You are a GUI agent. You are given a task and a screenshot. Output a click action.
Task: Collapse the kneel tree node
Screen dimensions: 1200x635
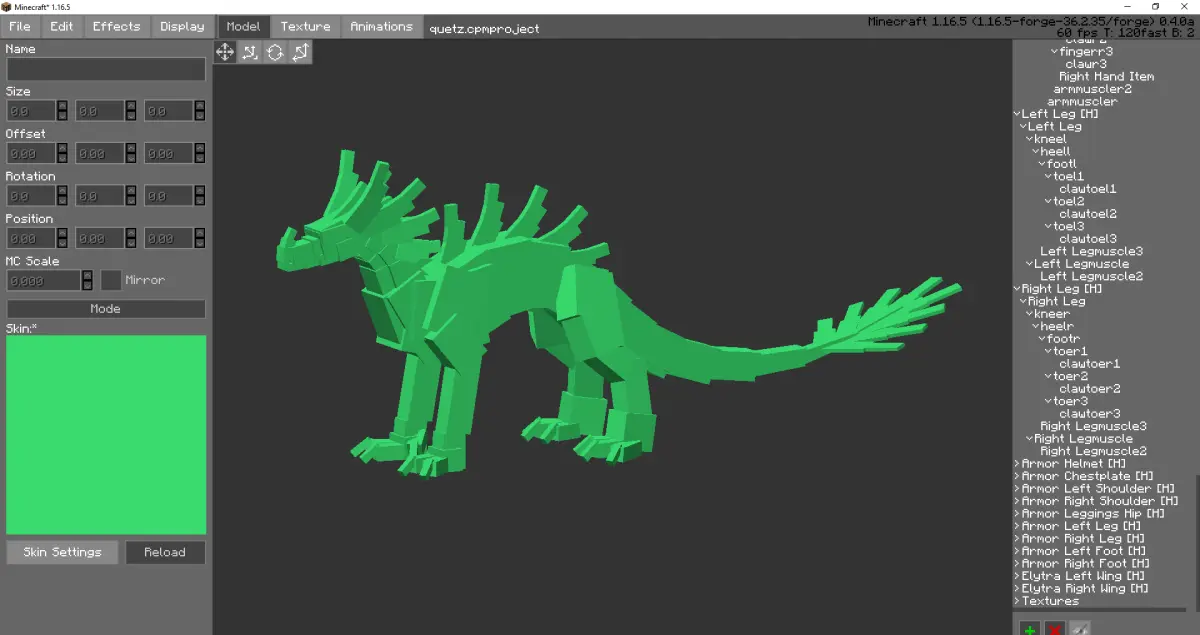pyautogui.click(x=1029, y=139)
